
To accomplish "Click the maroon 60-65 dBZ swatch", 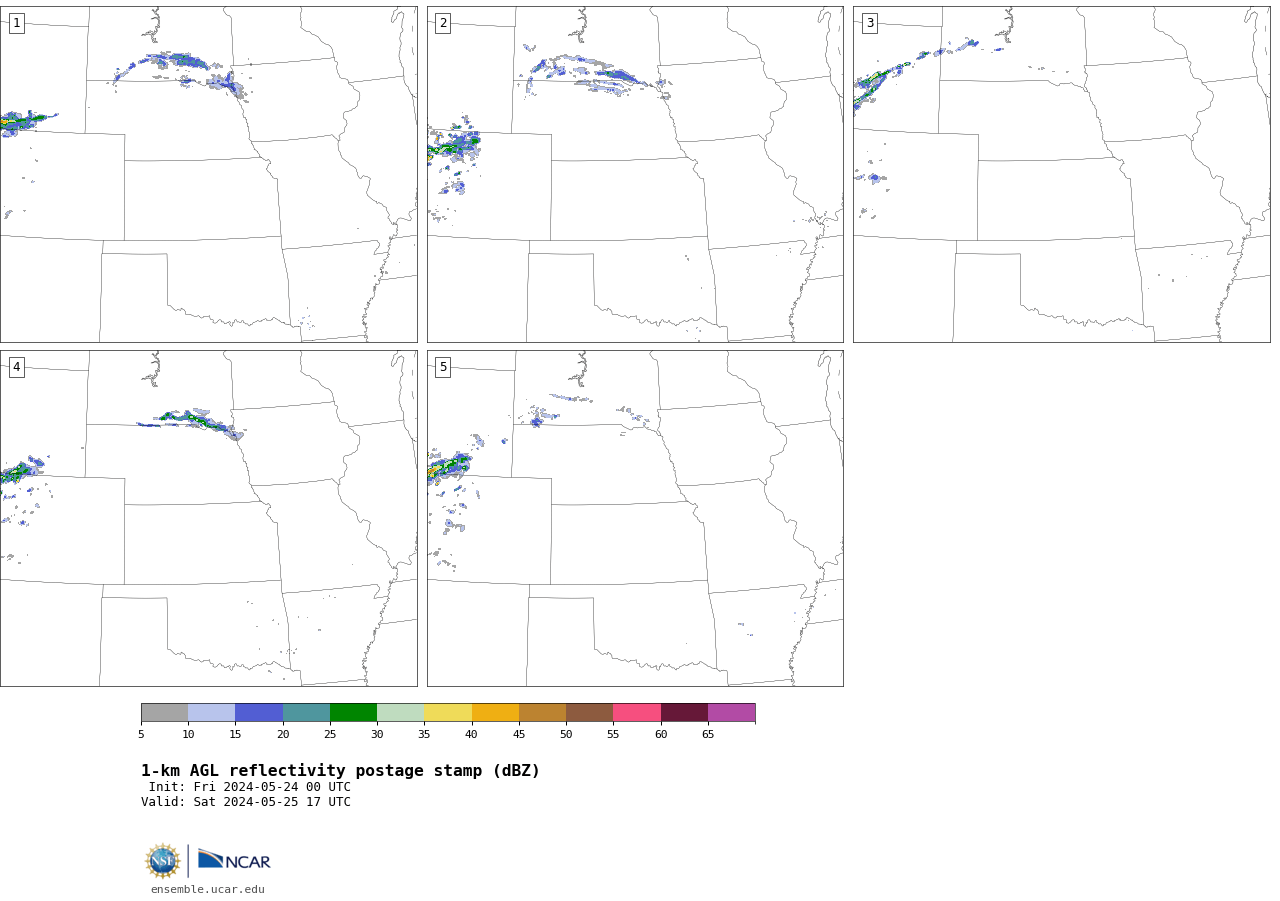I will [x=684, y=712].
